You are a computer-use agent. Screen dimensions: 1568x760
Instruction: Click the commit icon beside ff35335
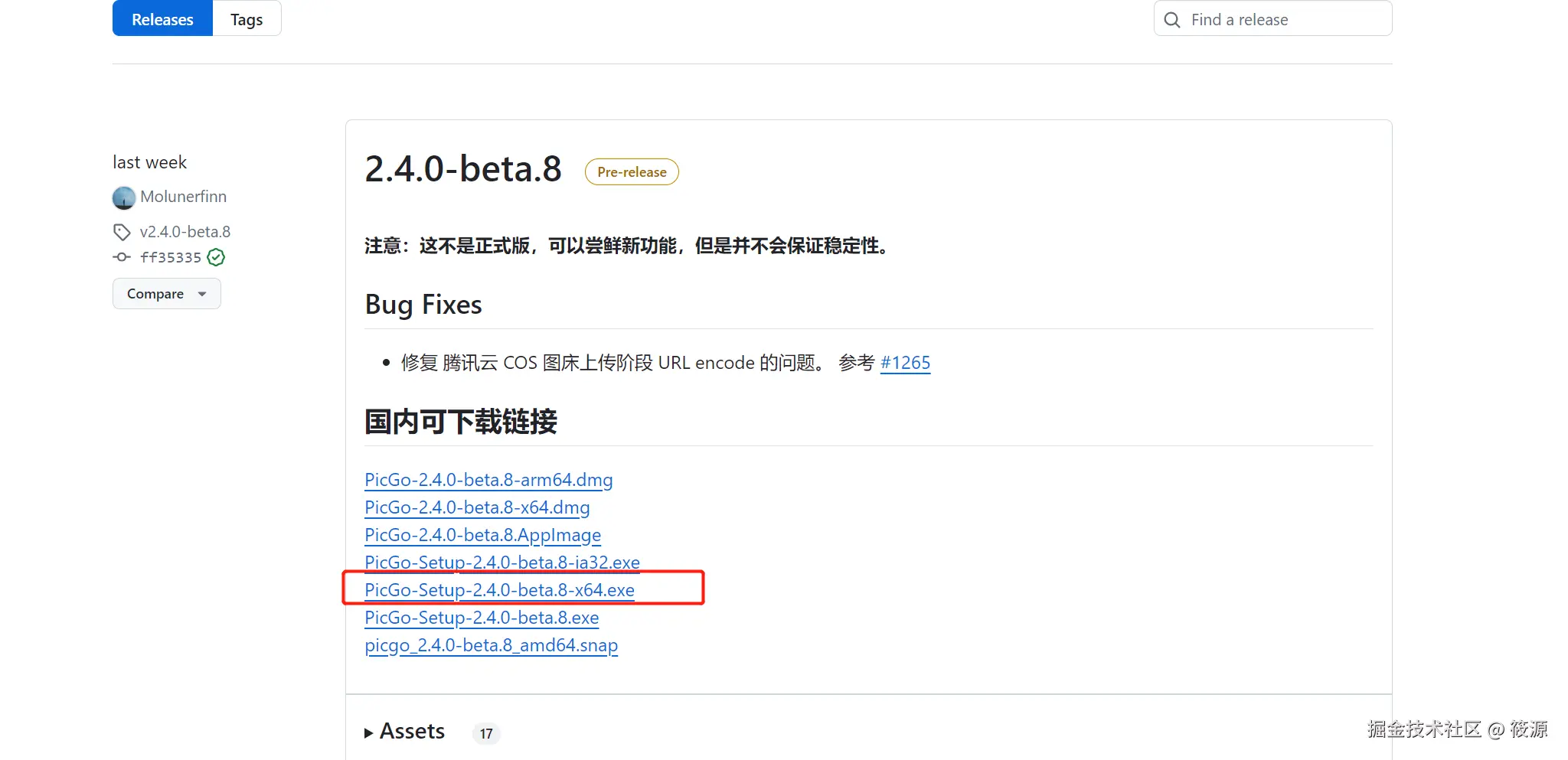tap(122, 257)
